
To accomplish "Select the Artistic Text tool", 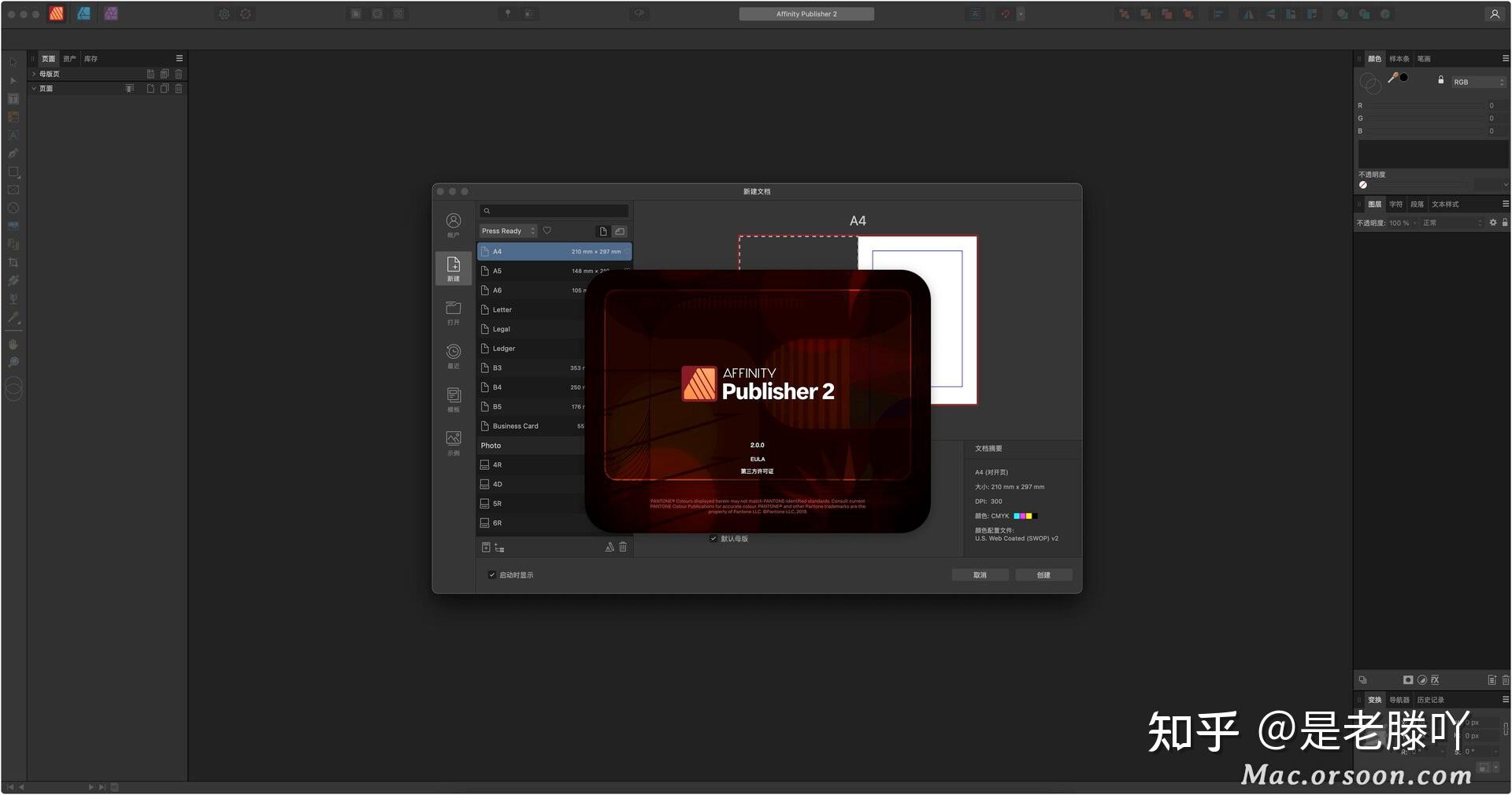I will point(13,135).
